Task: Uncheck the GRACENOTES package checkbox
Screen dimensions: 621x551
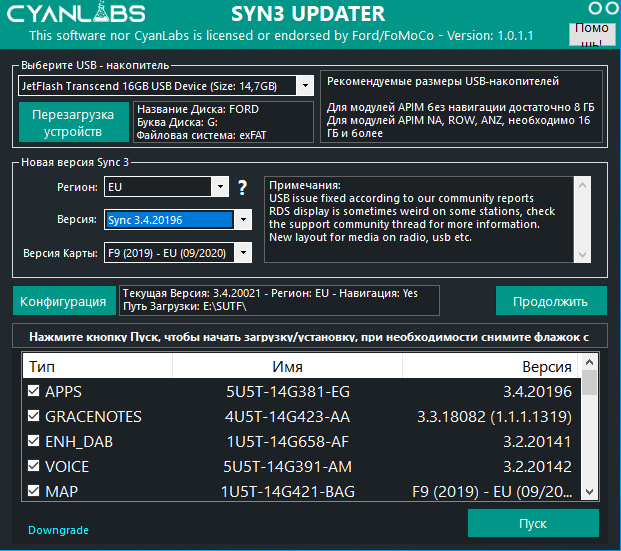Action: (34, 416)
